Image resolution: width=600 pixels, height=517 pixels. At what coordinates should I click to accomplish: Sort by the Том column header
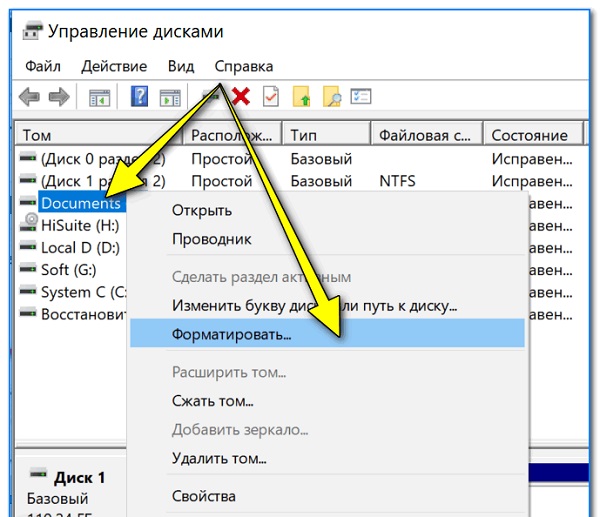click(99, 135)
